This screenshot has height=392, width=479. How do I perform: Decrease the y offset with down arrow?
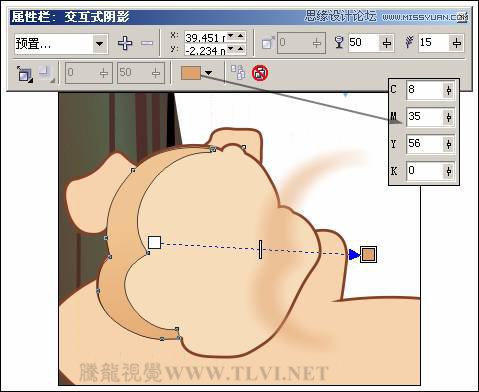coord(231,49)
